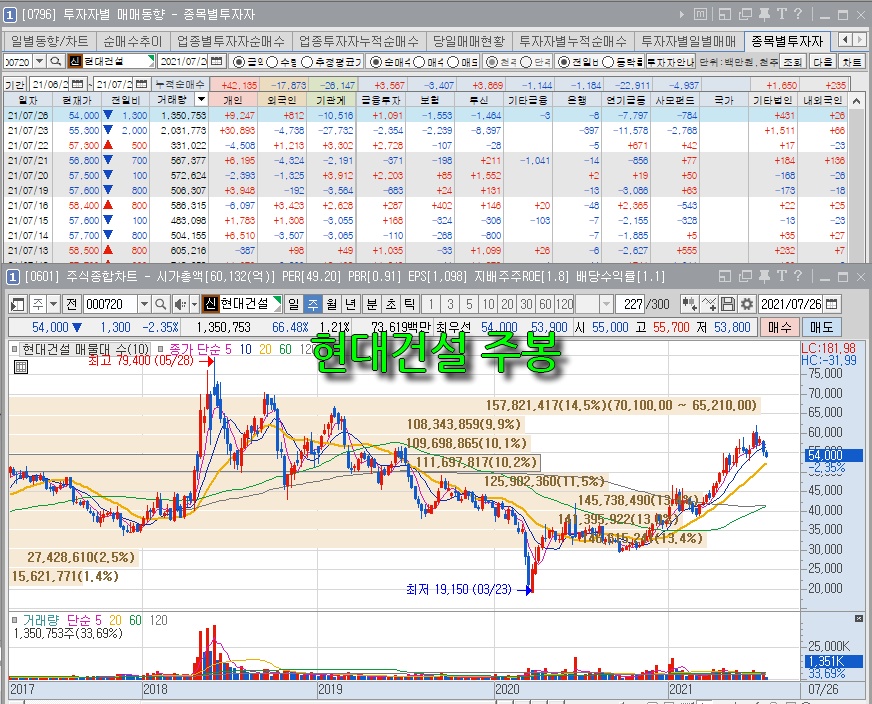The width and height of the screenshot is (872, 704).
Task: Click the stock search magnifier in chart toolbar
Action: [x=161, y=304]
